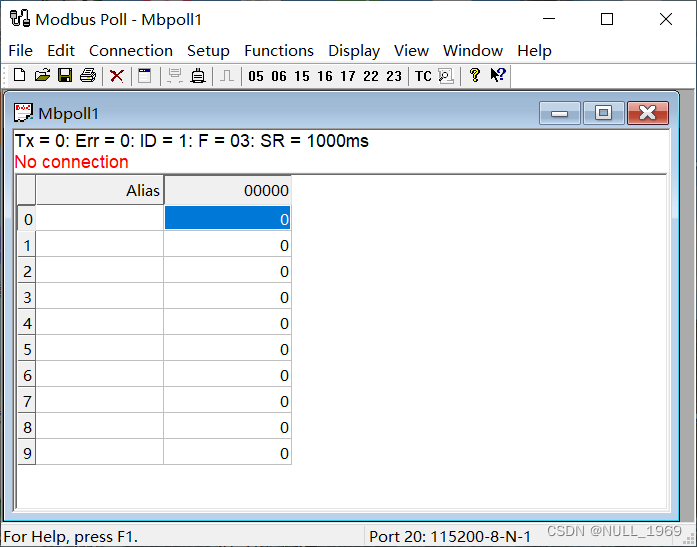Select the value cell in row 5
The height and width of the screenshot is (547, 697).
point(227,348)
